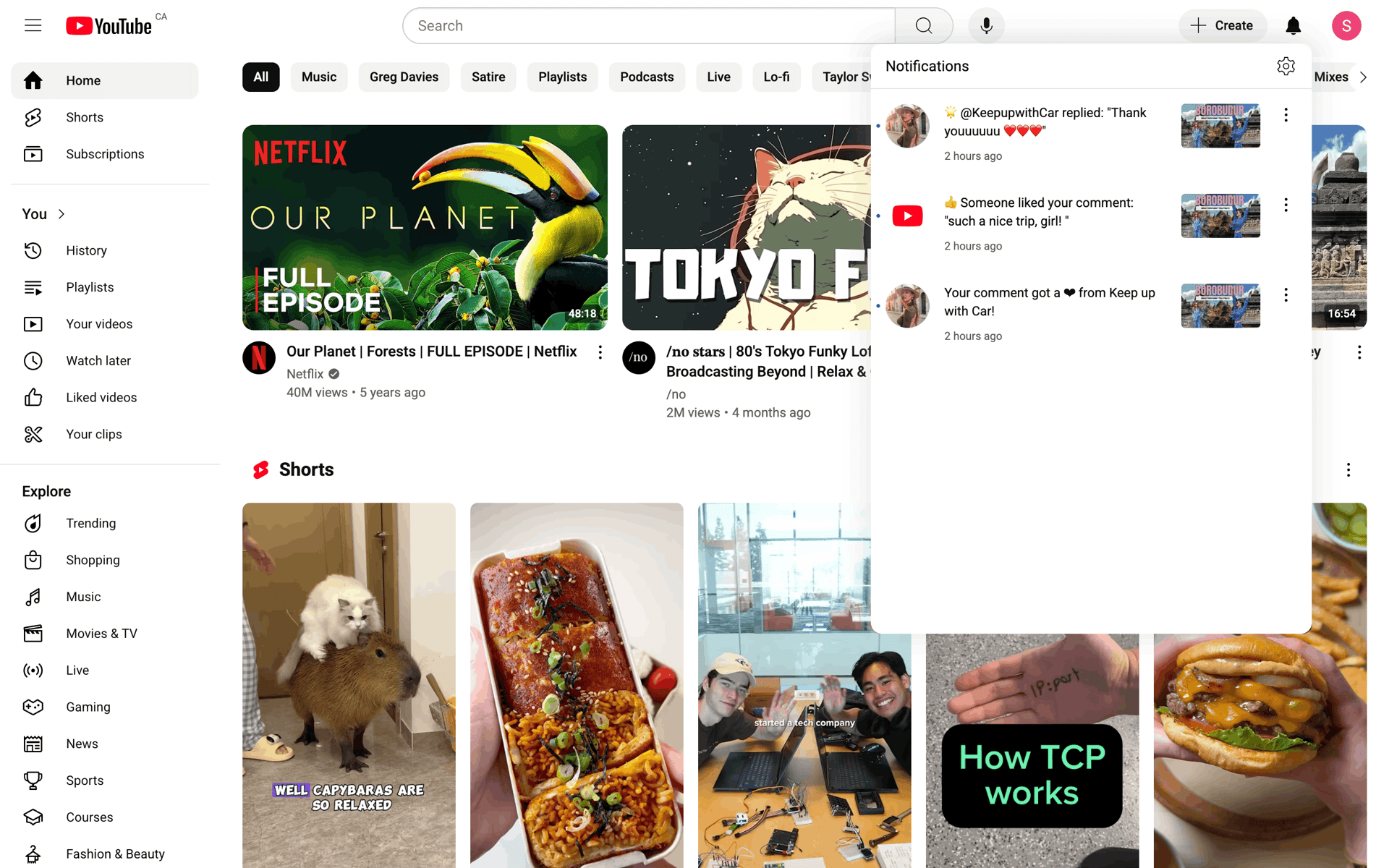This screenshot has width=1389, height=868.
Task: Open the Netflix channel name link
Action: pos(305,374)
